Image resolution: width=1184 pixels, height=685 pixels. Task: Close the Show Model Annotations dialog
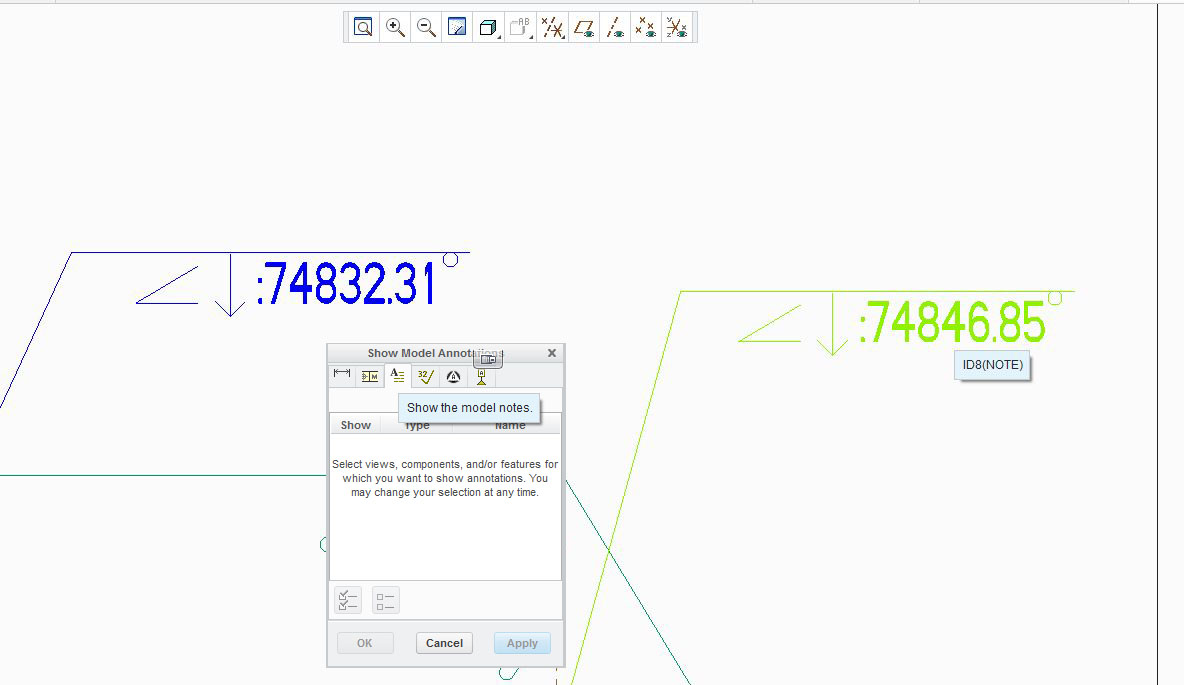(552, 353)
